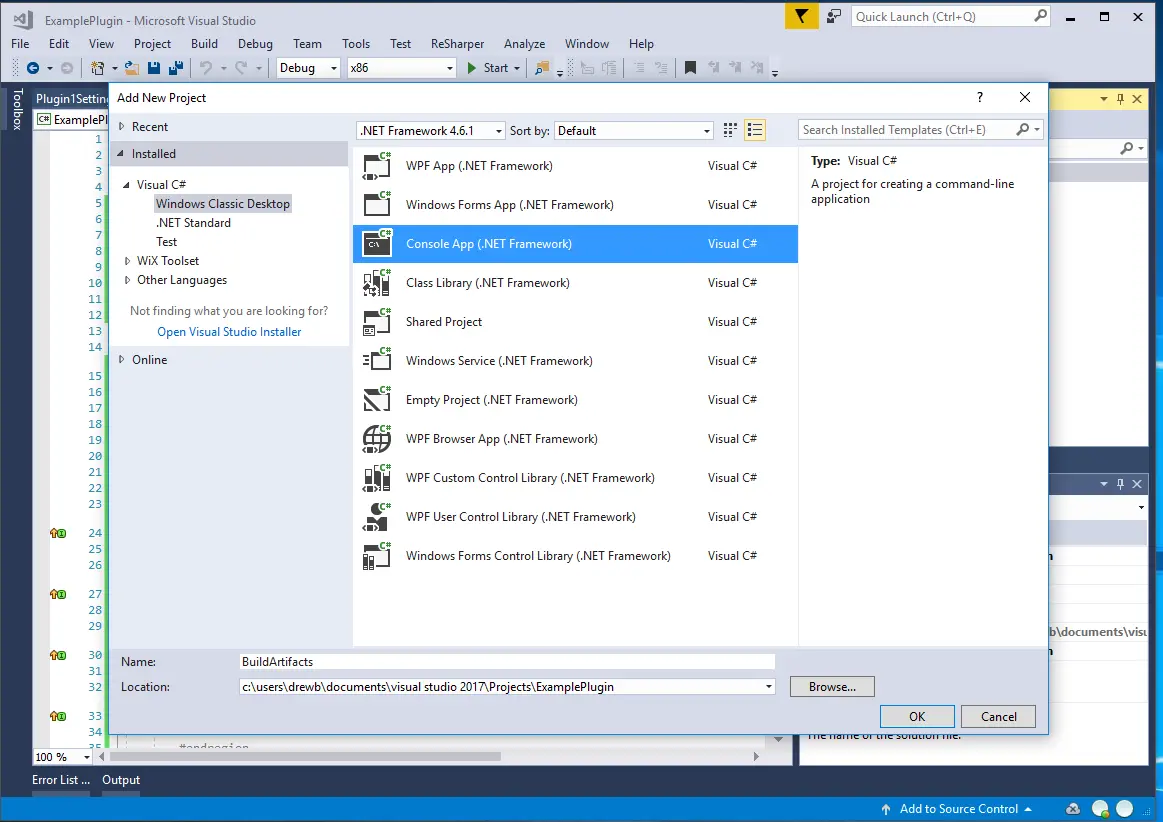Click the Quick Launch search box
Screen dimensions: 1163x822
click(951, 16)
